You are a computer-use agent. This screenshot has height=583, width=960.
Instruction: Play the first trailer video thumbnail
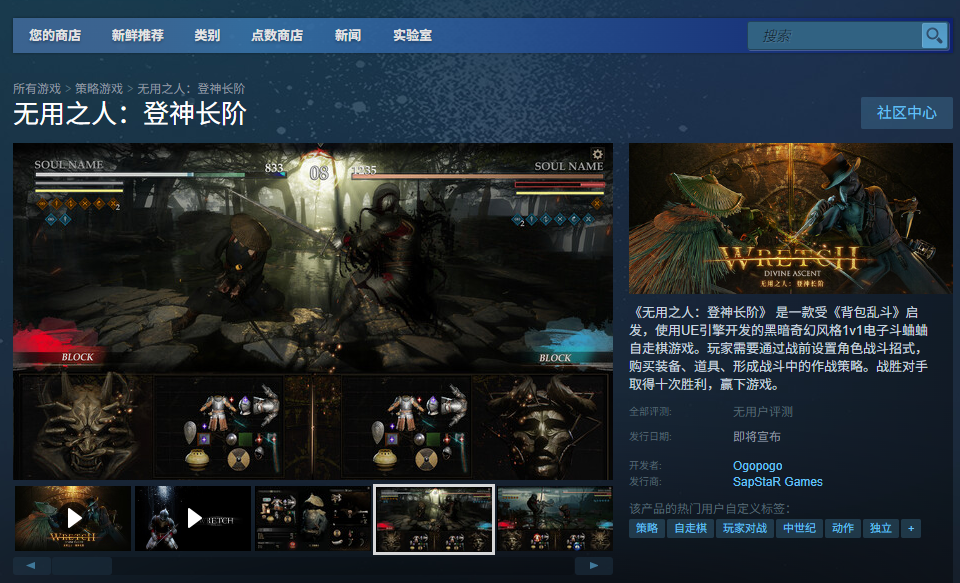pyautogui.click(x=73, y=518)
